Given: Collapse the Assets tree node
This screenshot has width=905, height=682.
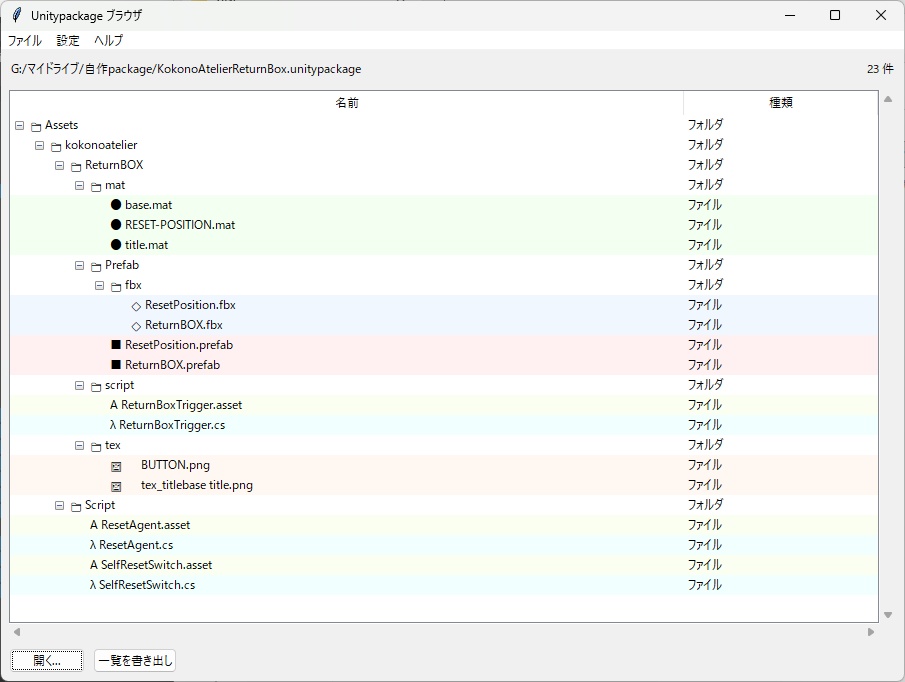Looking at the screenshot, I should [19, 125].
